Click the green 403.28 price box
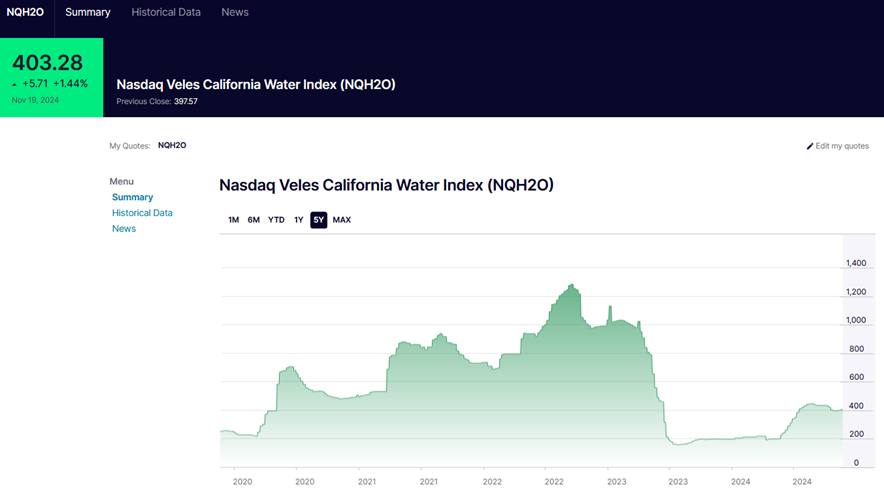Screen dimensions: 884x491 (51, 77)
